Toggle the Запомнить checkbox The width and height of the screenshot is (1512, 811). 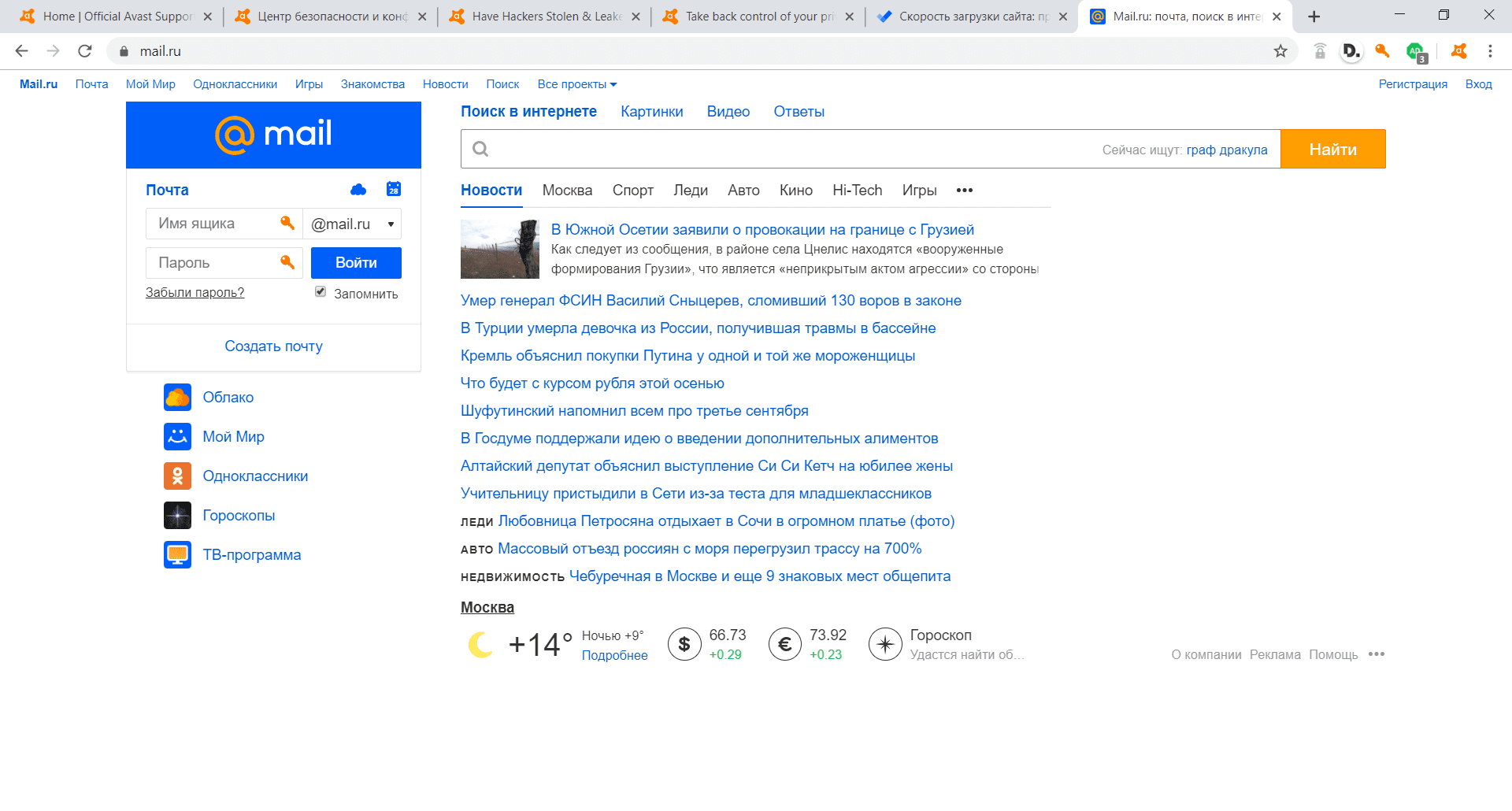(321, 292)
